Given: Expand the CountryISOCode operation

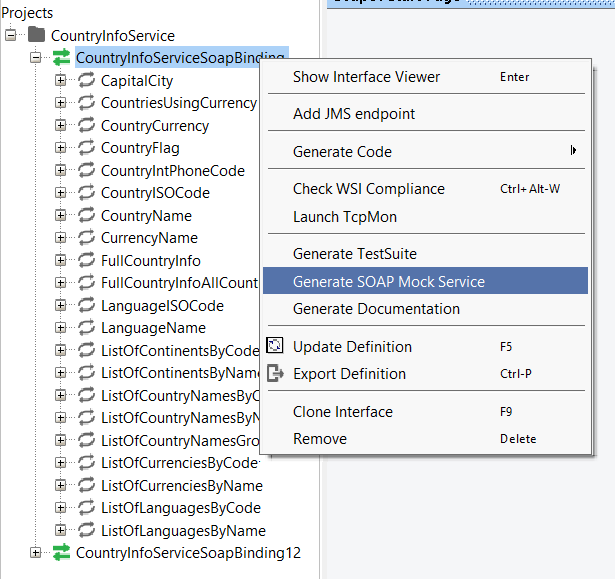Looking at the screenshot, I should click(x=60, y=193).
